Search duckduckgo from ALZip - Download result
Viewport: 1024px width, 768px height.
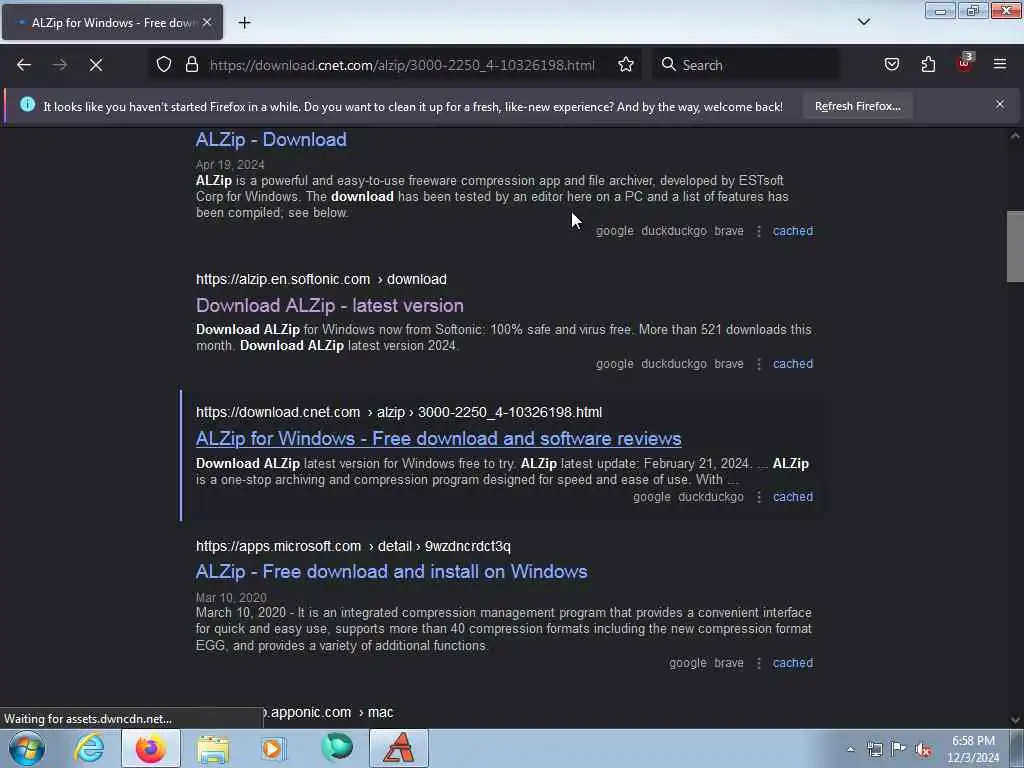pos(674,231)
